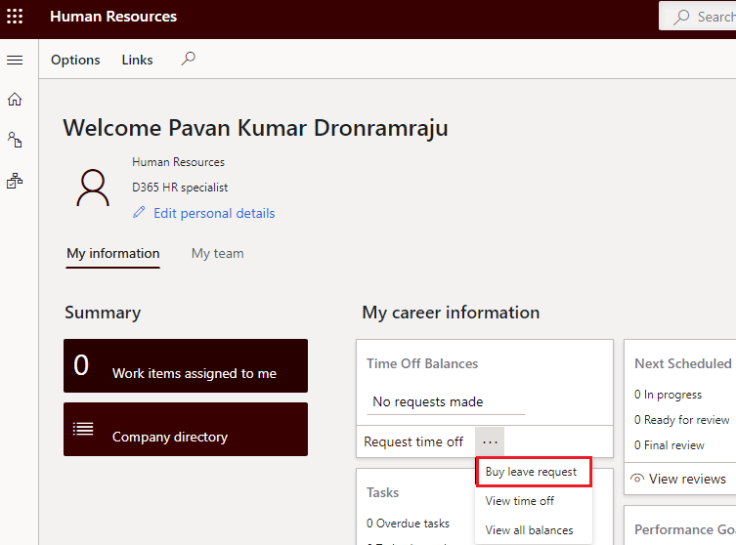The image size is (736, 545).
Task: Open the Links menu
Action: point(137,60)
